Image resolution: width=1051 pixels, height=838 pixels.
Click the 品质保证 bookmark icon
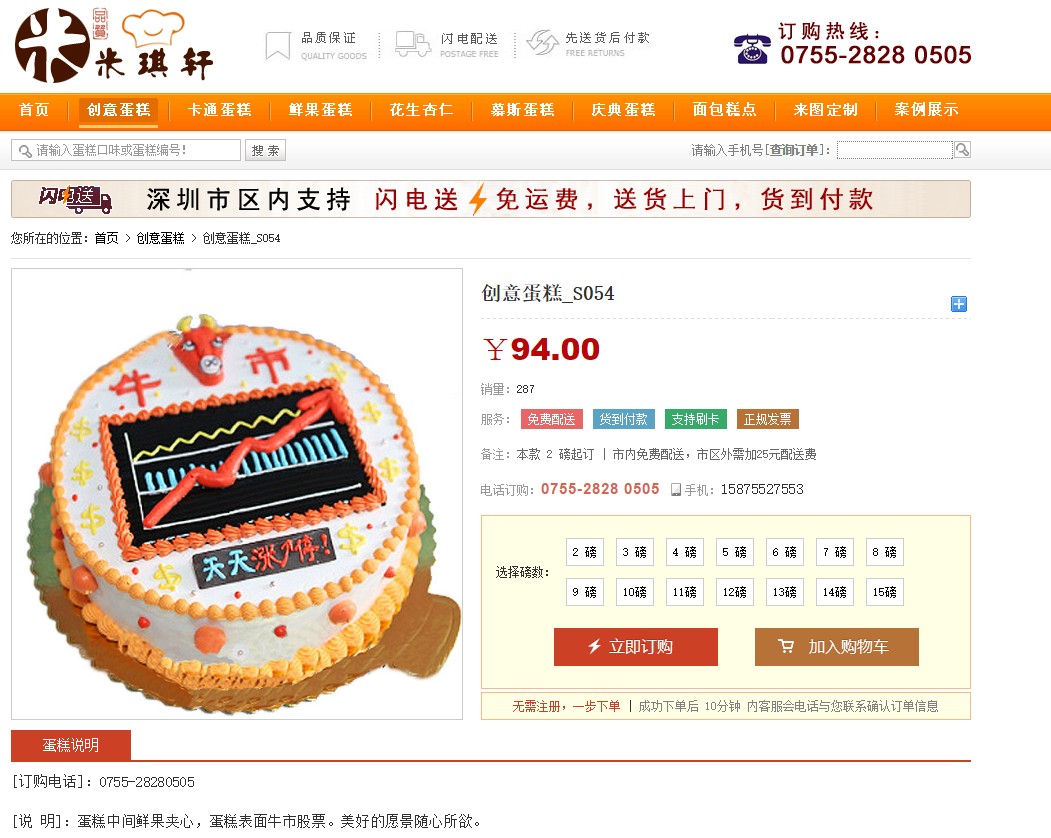pos(277,46)
